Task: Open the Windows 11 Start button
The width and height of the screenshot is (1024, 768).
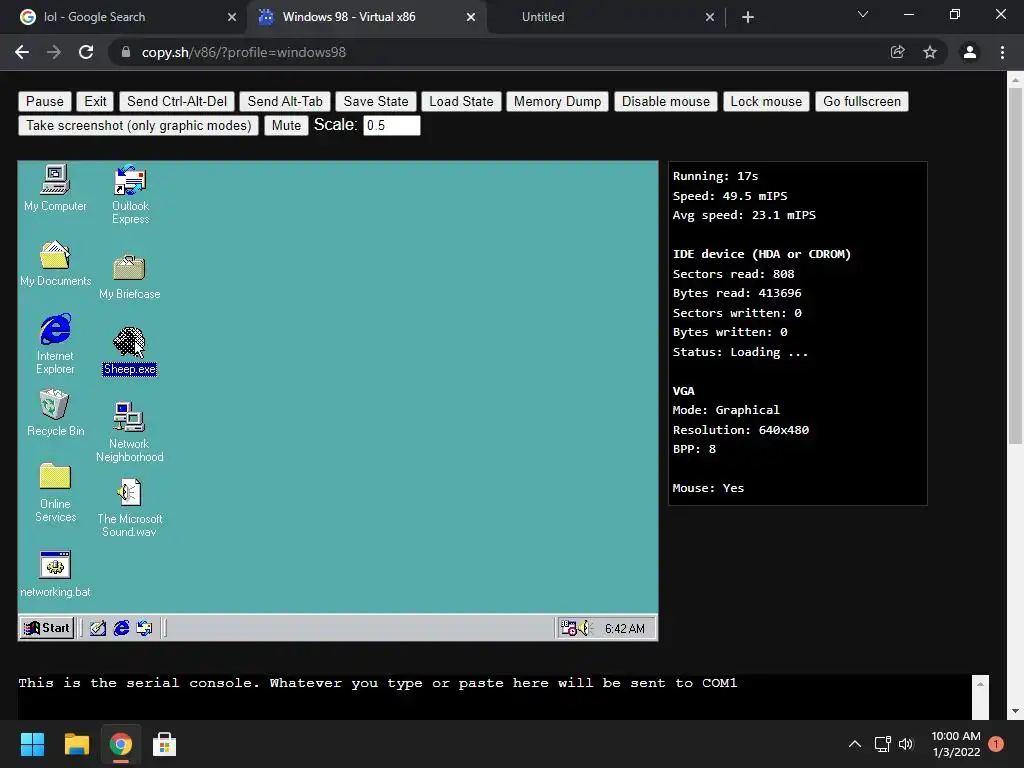Action: coord(32,744)
